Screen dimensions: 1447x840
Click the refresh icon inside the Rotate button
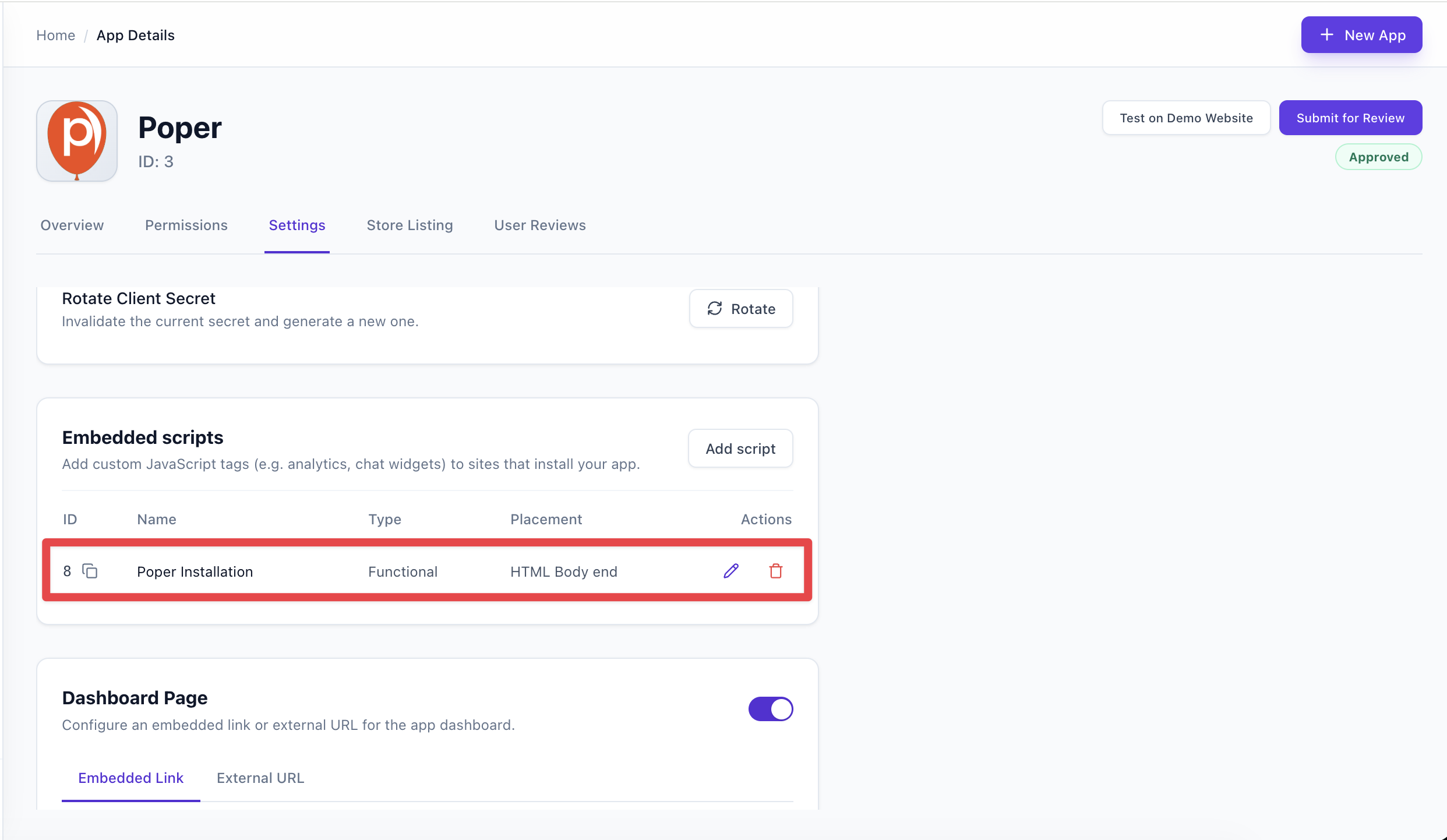(x=715, y=308)
